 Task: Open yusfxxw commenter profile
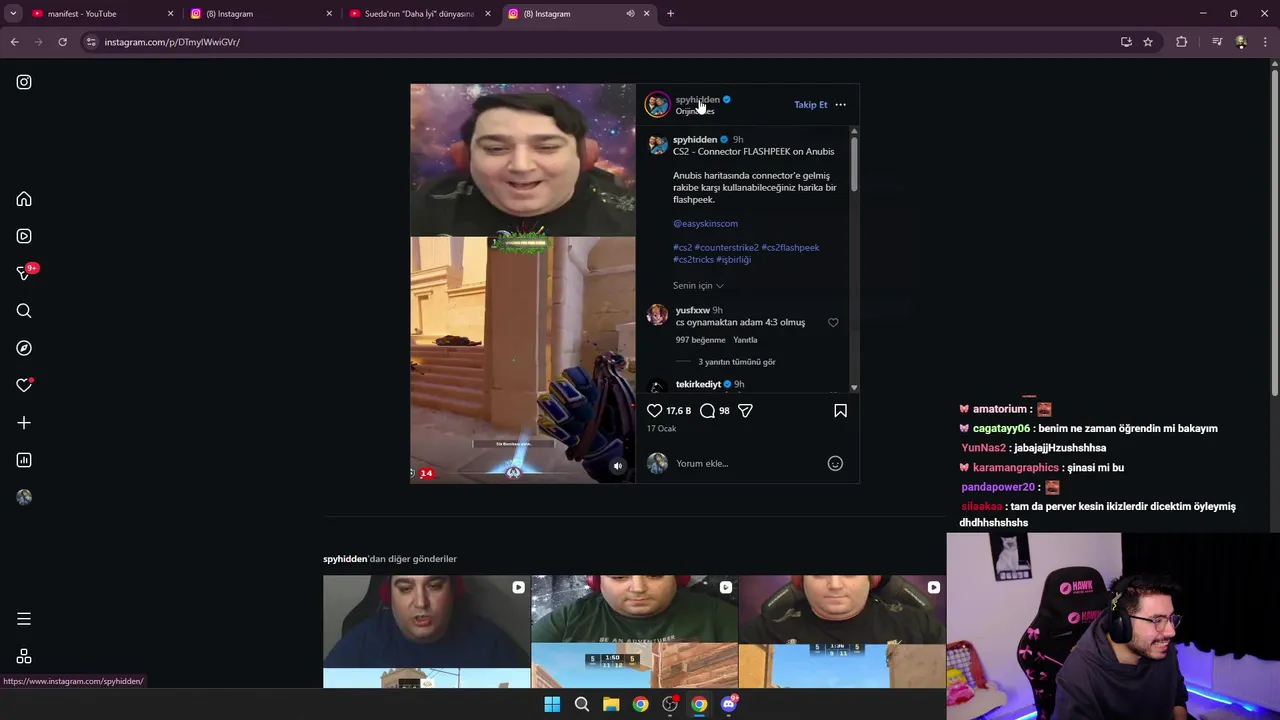[692, 310]
